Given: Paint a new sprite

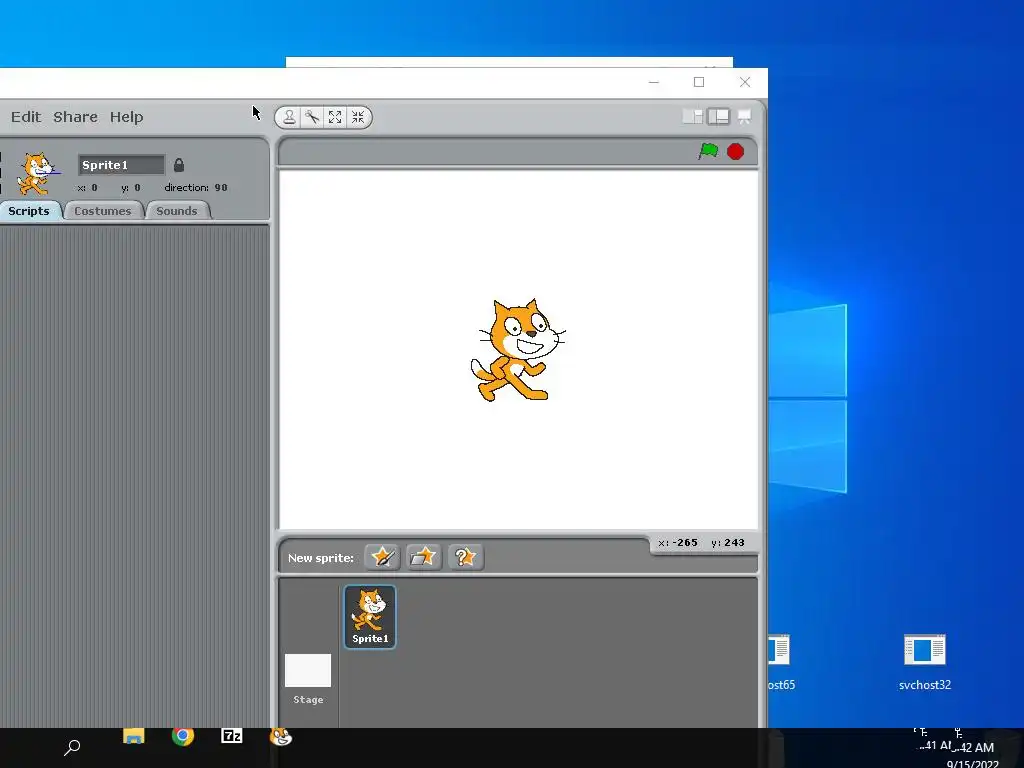Looking at the screenshot, I should [x=382, y=557].
